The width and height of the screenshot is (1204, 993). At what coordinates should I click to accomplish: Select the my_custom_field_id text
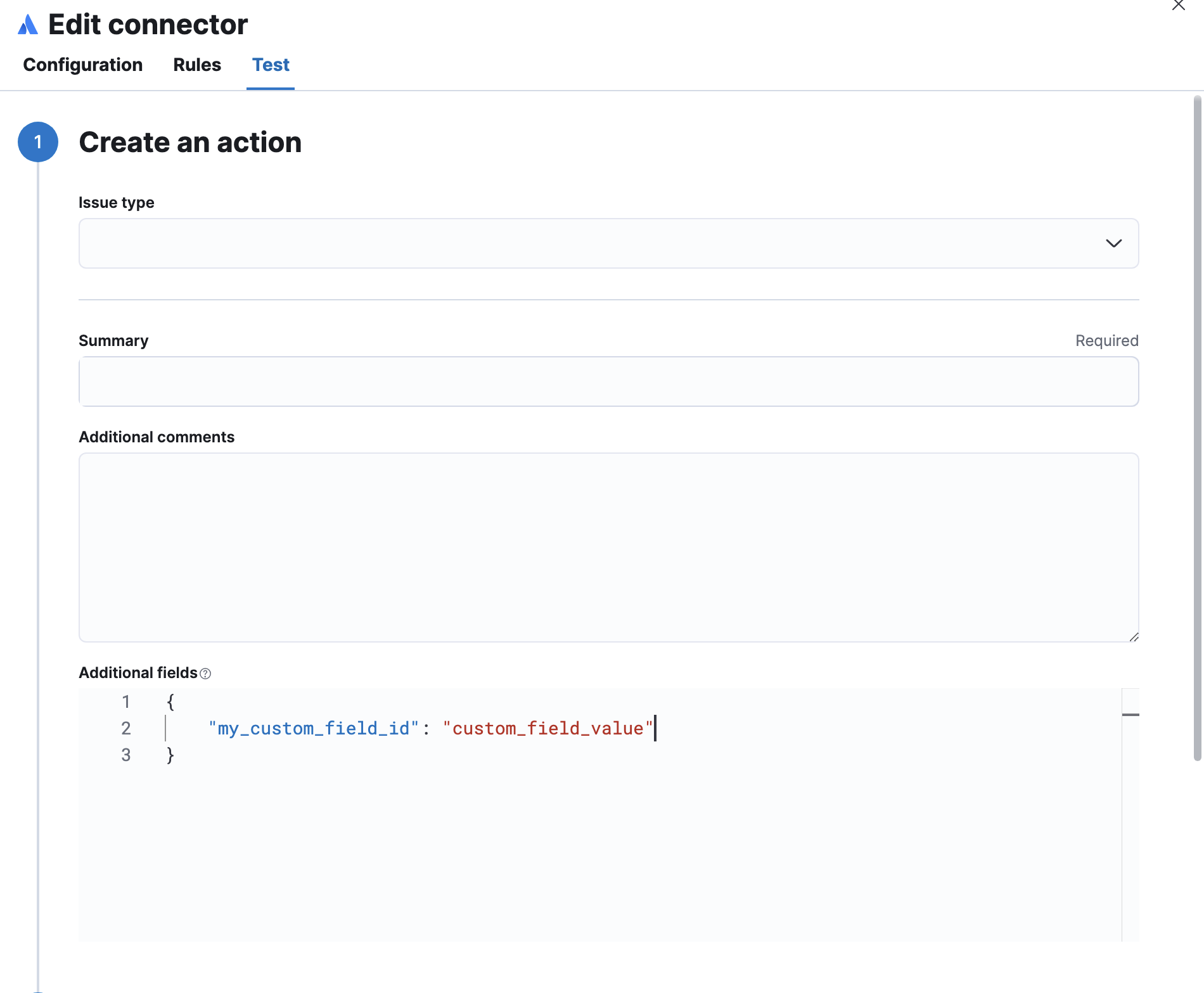[x=312, y=728]
